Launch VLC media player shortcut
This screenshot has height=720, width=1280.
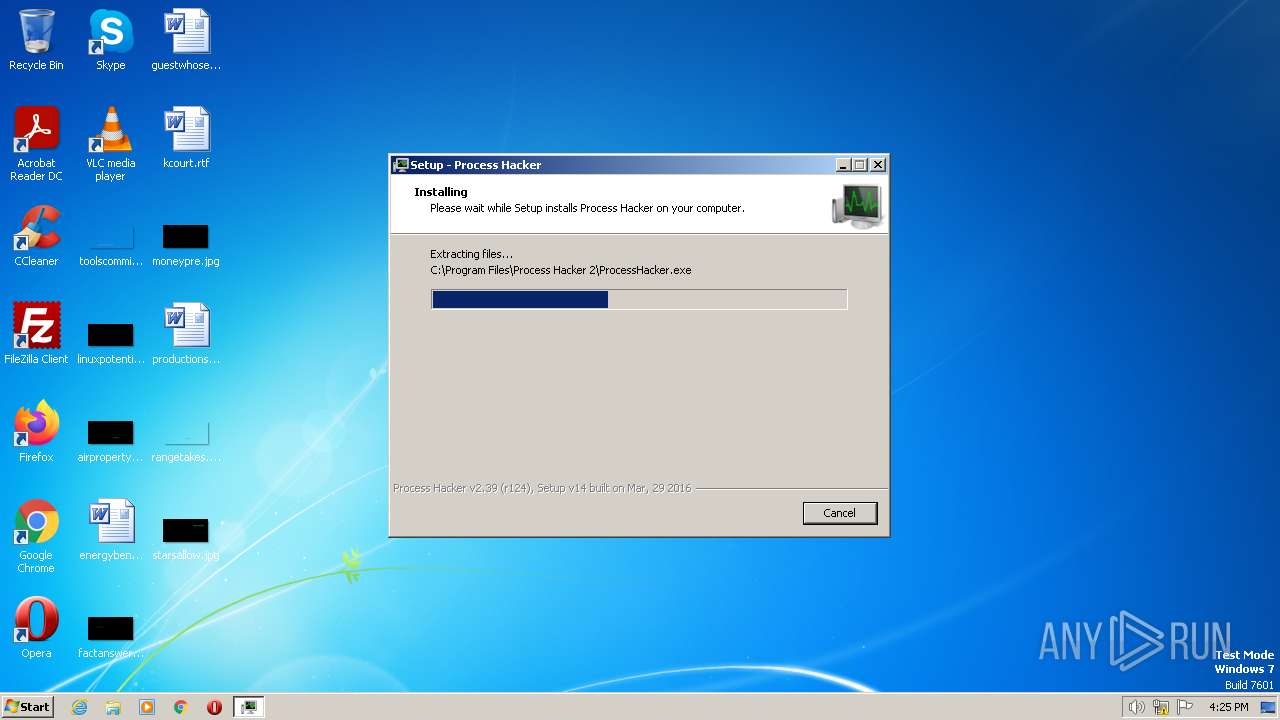pos(110,143)
